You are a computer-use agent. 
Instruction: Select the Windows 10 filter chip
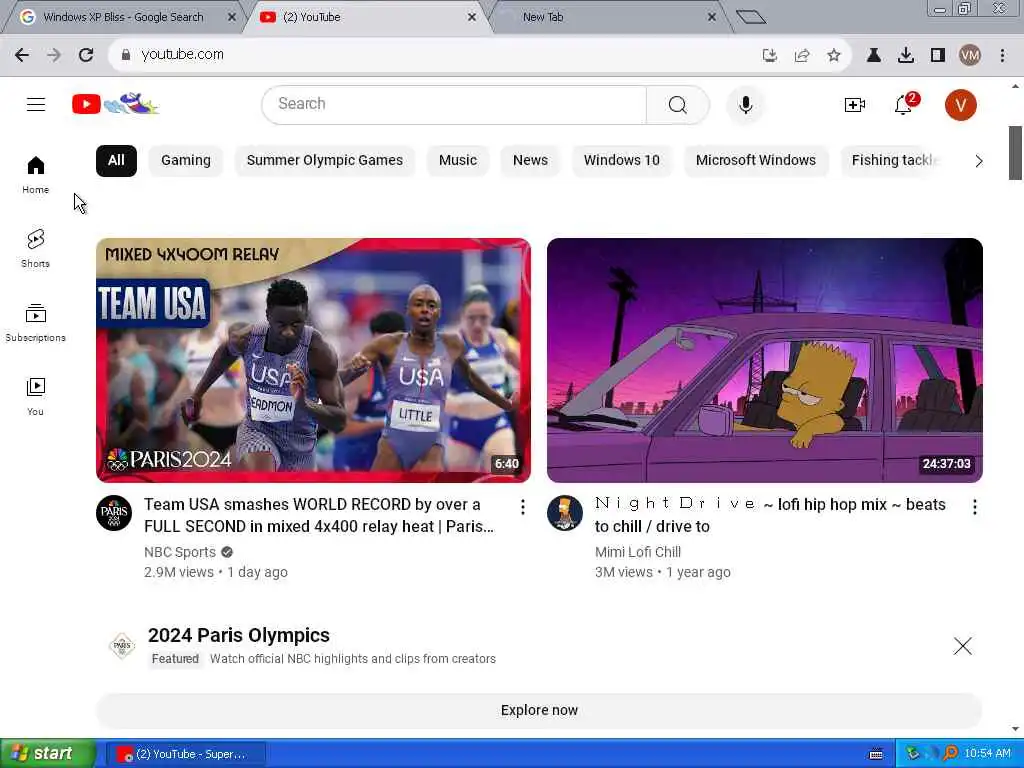(x=622, y=161)
